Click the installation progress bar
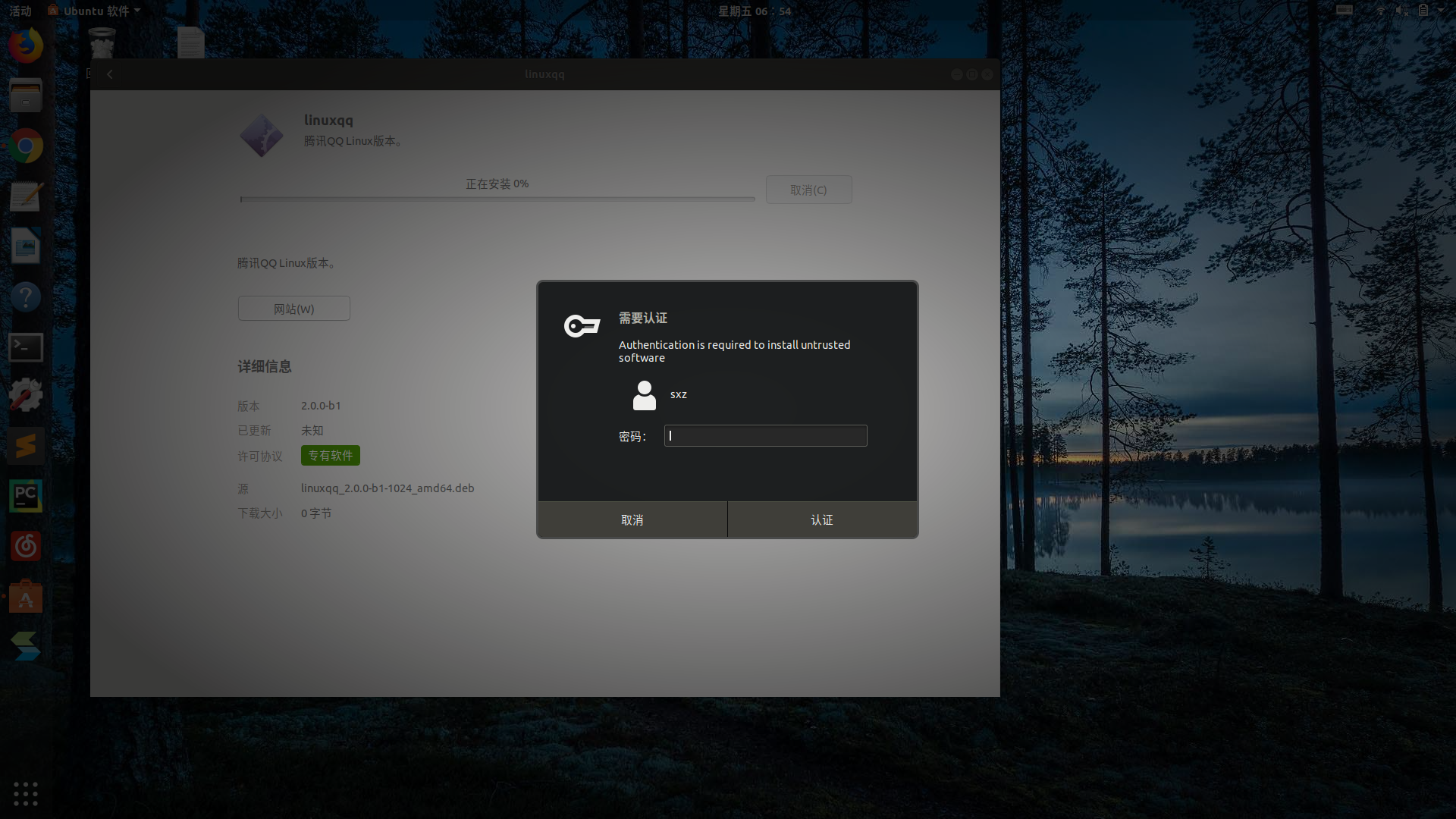The height and width of the screenshot is (819, 1456). point(497,199)
